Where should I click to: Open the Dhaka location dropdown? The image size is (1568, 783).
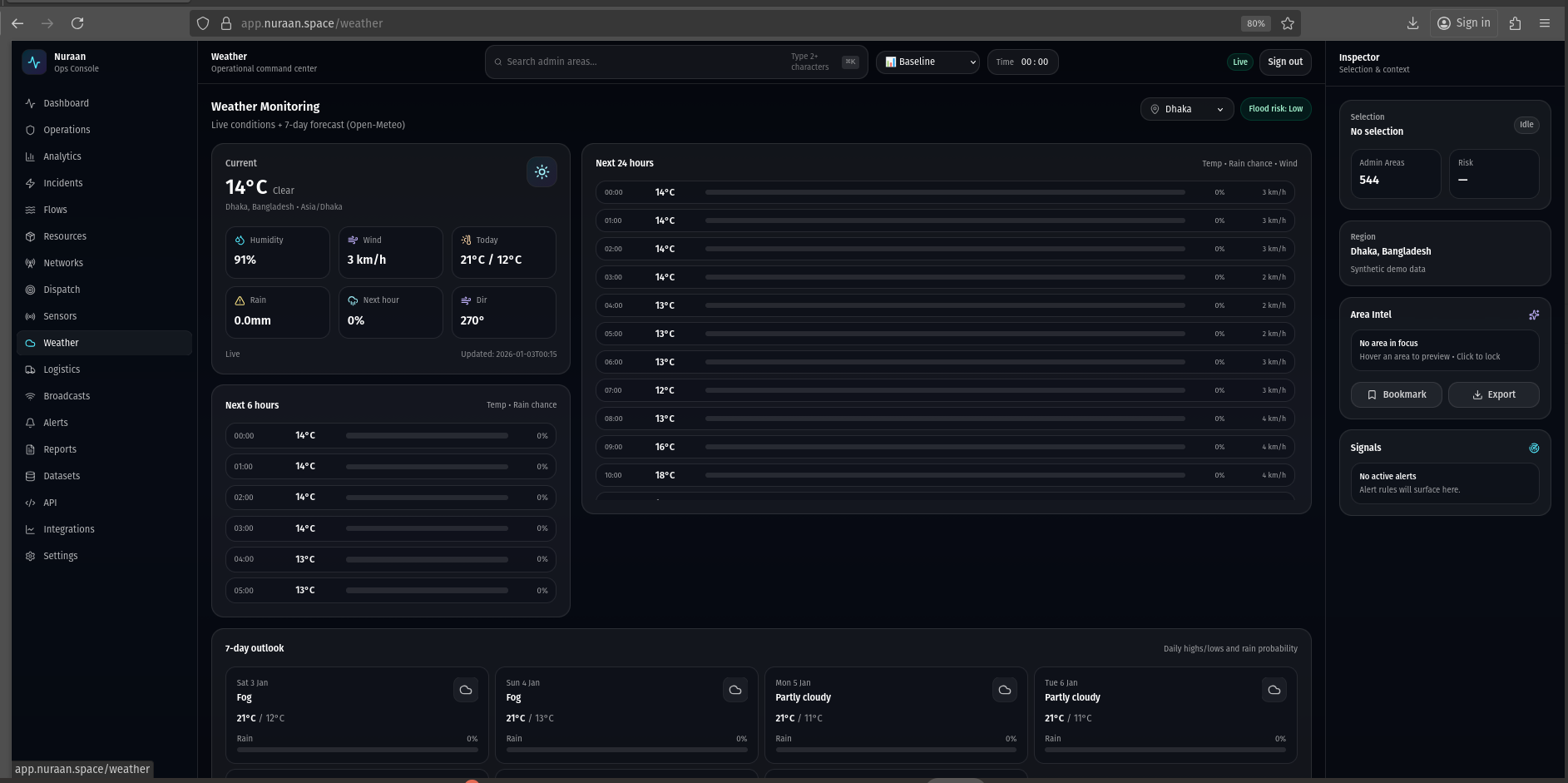click(x=1186, y=109)
